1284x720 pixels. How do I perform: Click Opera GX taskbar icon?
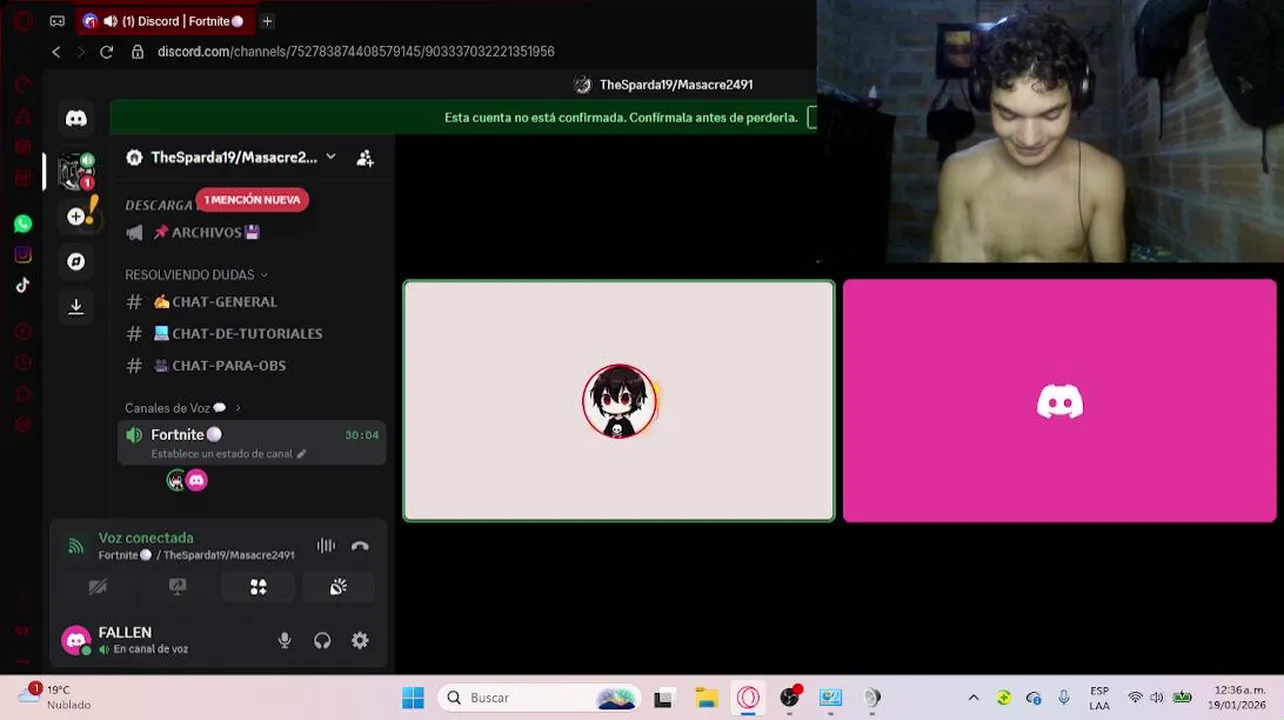tap(748, 698)
